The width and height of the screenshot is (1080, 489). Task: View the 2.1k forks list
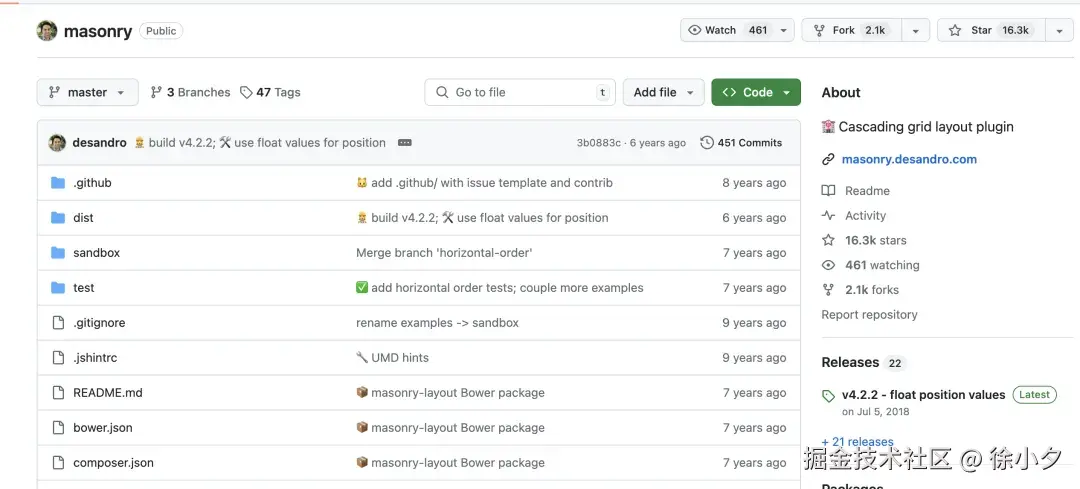[872, 290]
